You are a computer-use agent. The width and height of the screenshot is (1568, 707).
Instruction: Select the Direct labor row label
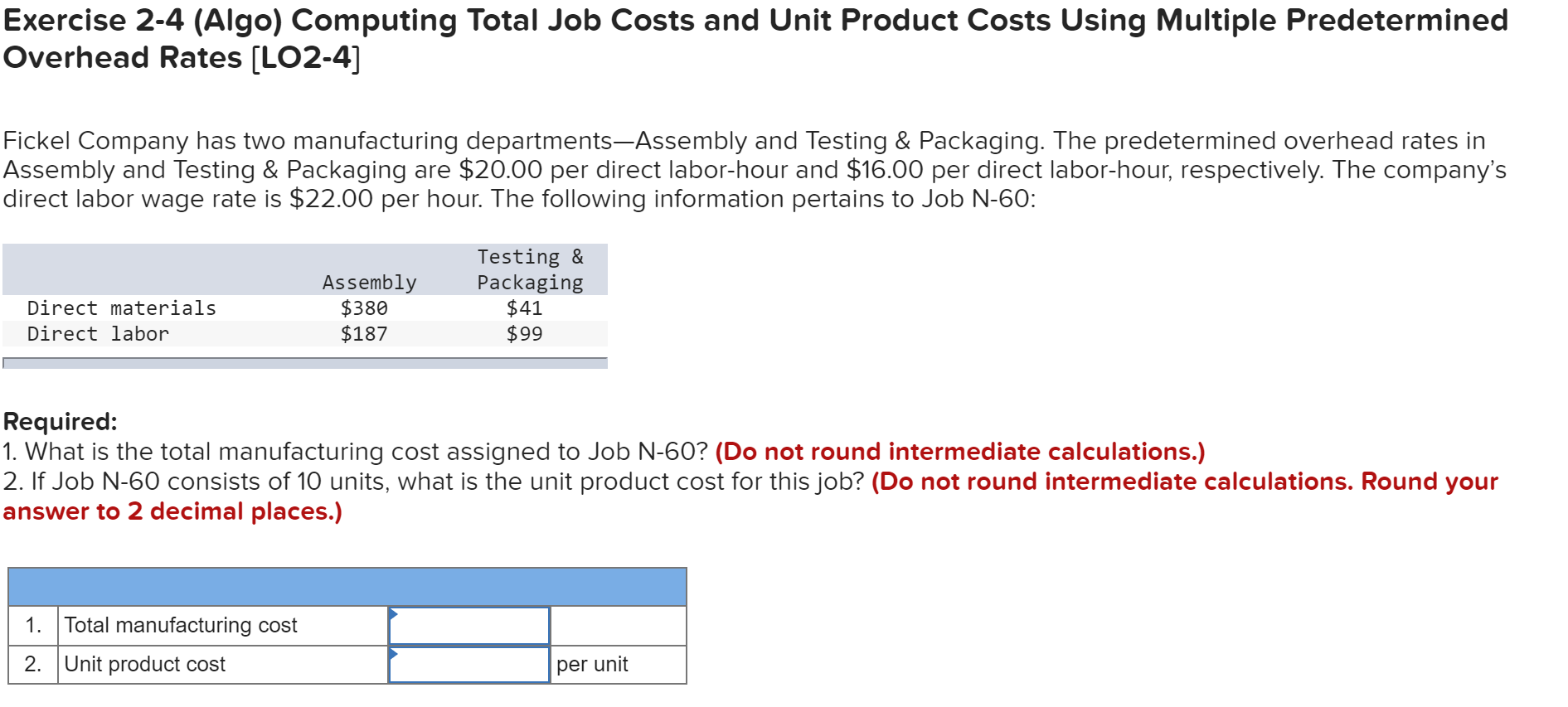(96, 333)
